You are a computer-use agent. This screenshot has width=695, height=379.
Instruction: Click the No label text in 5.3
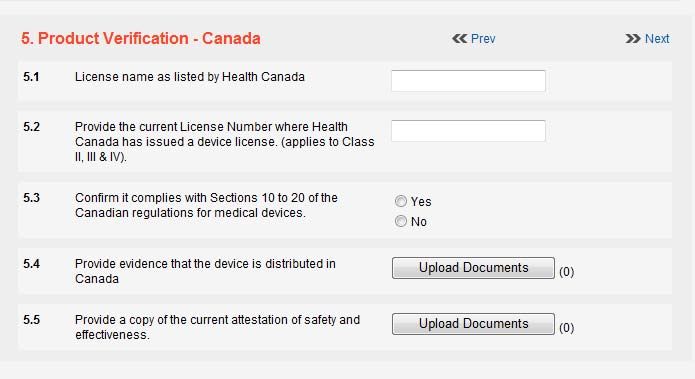click(418, 222)
